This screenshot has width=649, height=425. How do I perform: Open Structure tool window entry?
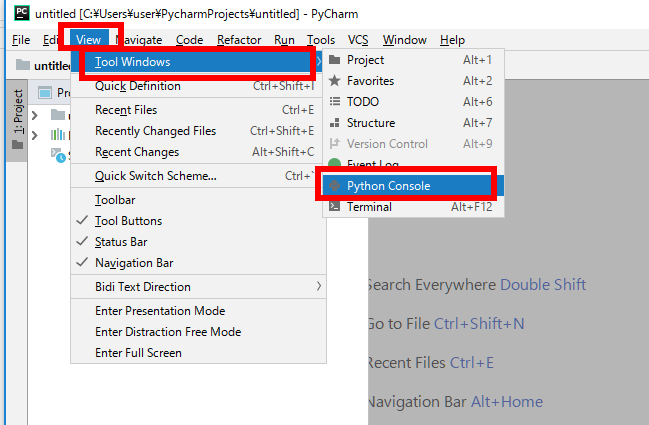tap(413, 123)
